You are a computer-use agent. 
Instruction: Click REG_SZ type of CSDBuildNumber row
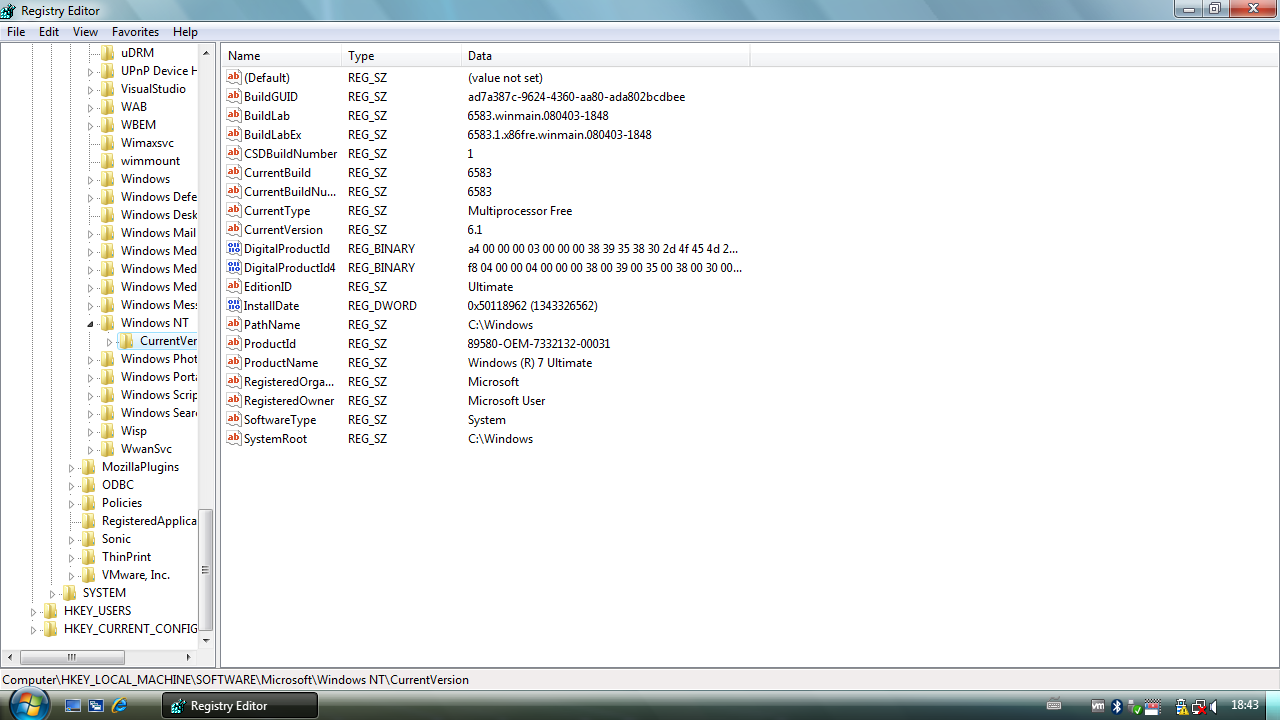click(367, 154)
